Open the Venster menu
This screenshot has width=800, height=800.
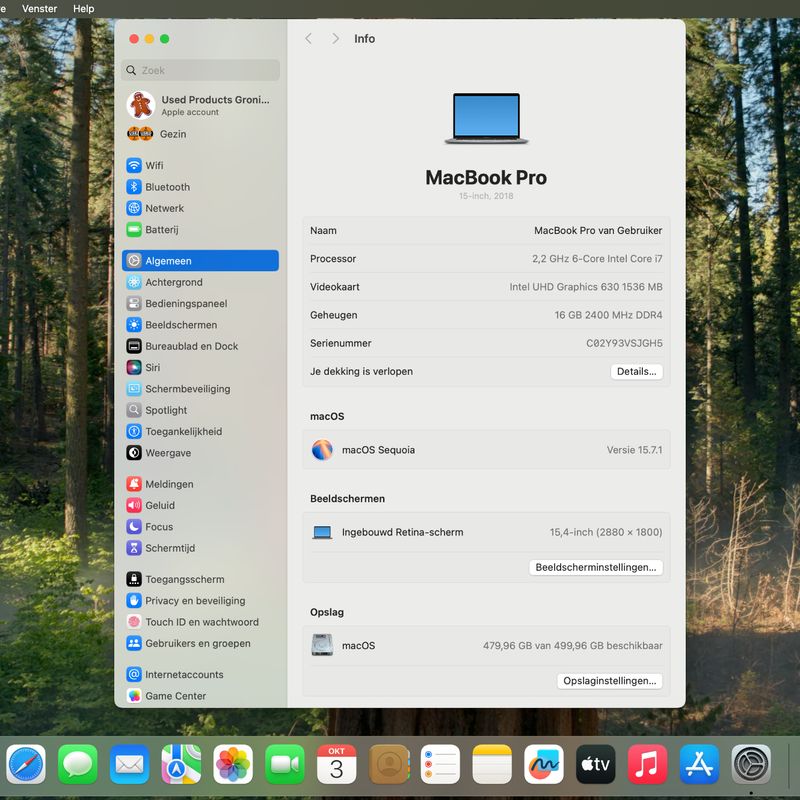pos(39,8)
